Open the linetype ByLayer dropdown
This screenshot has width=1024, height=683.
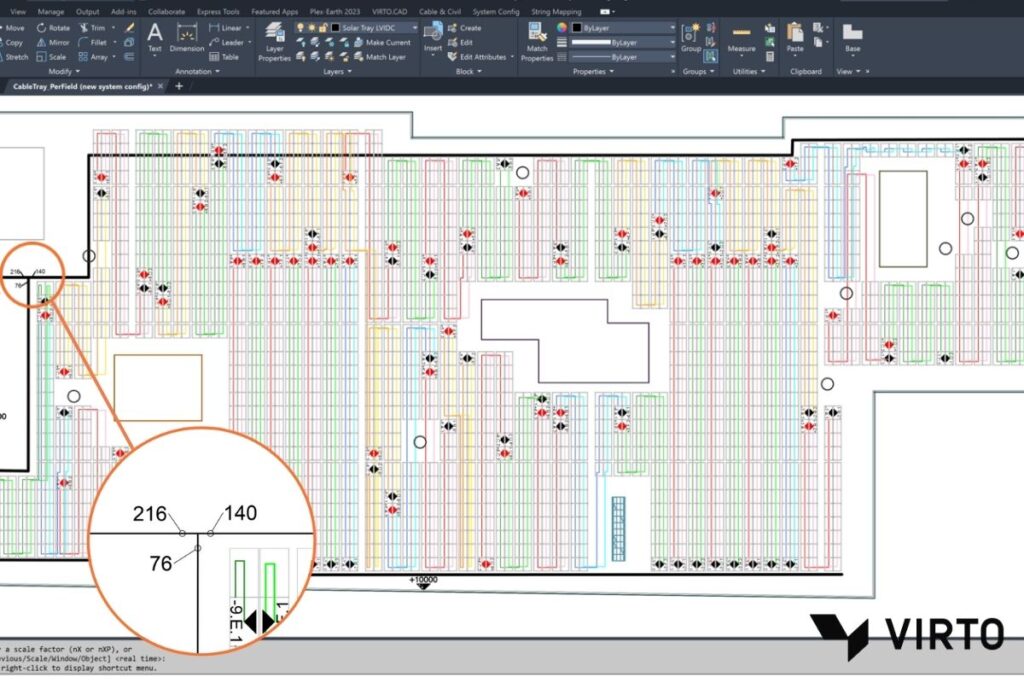click(x=672, y=57)
